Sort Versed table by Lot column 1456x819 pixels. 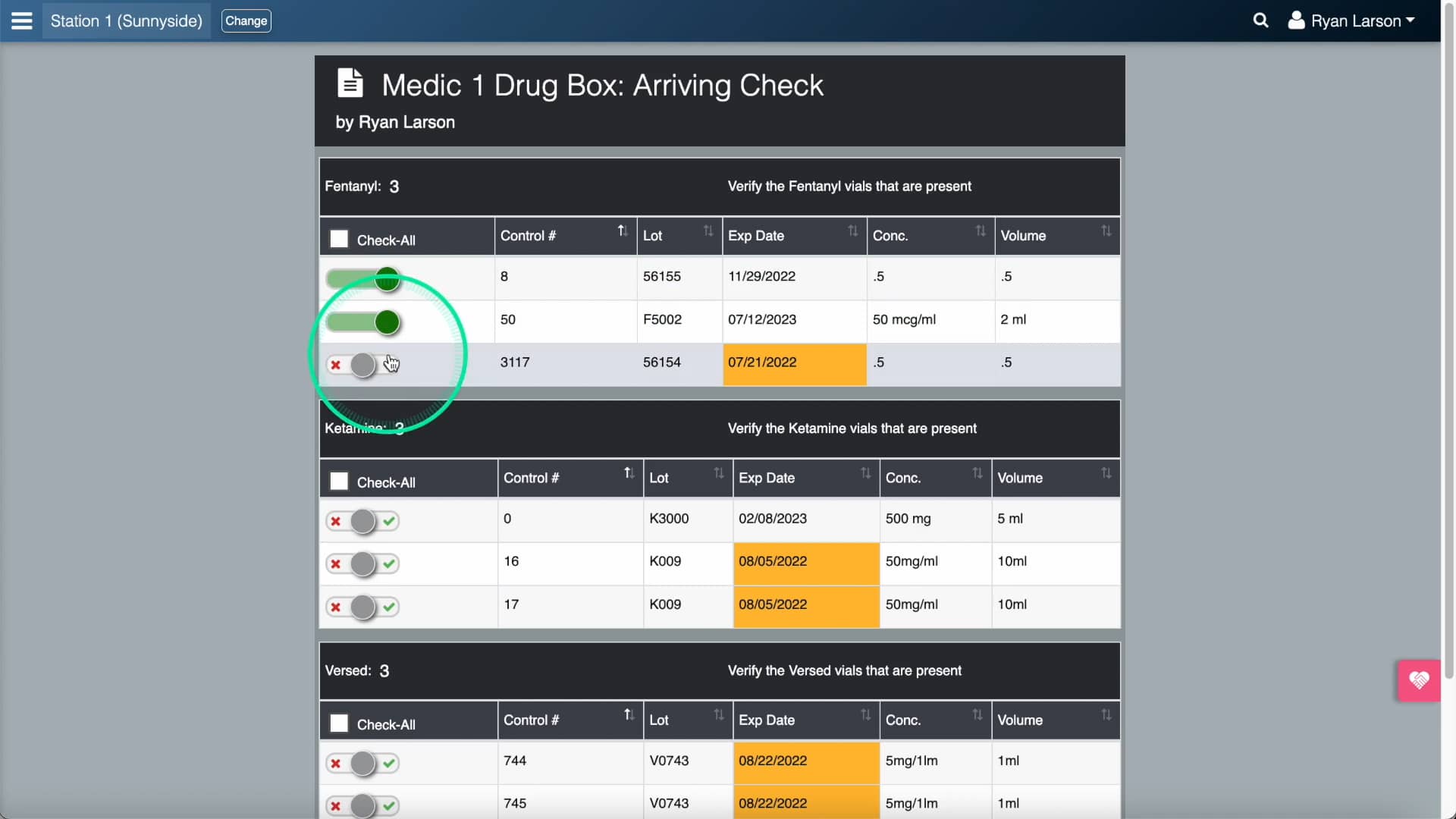pyautogui.click(x=717, y=714)
